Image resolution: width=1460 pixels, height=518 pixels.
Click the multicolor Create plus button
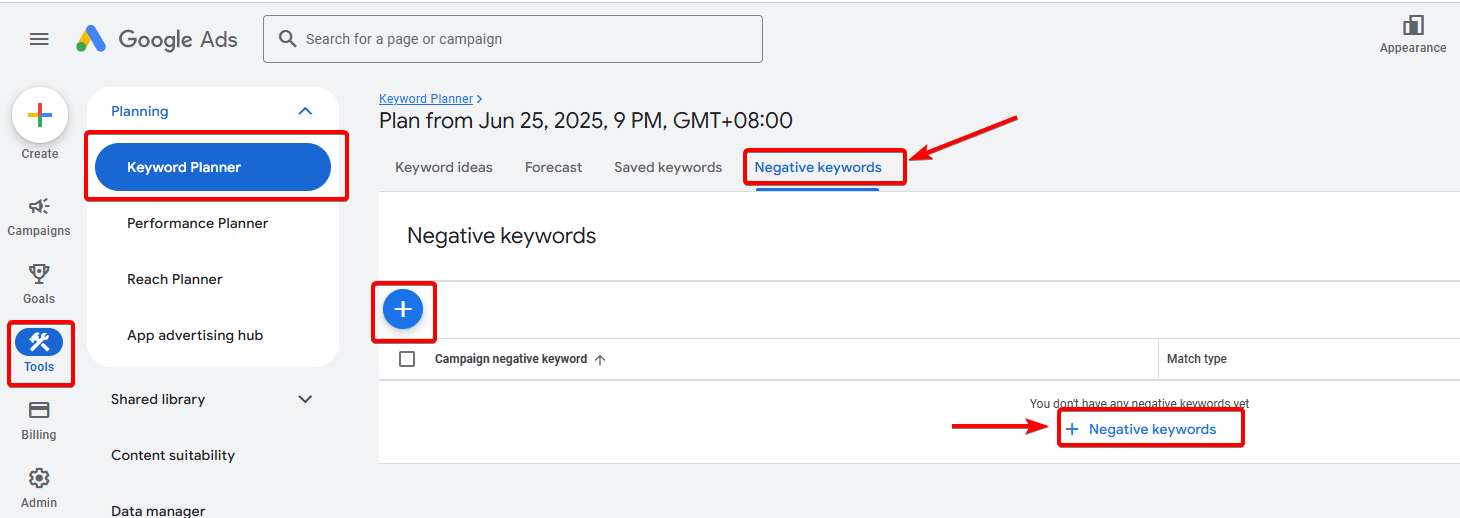click(40, 116)
